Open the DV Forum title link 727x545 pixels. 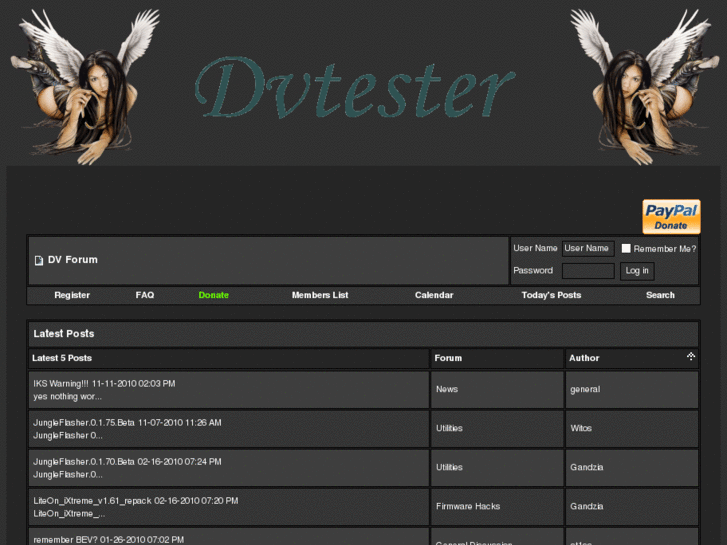tap(73, 260)
